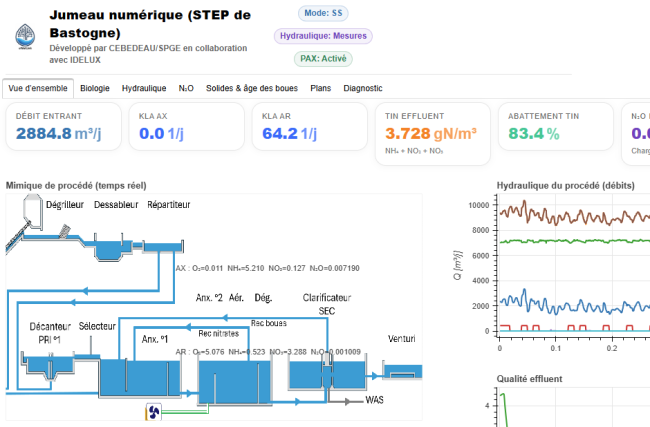Select the Décanteur PRI primary settler graphic

[47, 366]
